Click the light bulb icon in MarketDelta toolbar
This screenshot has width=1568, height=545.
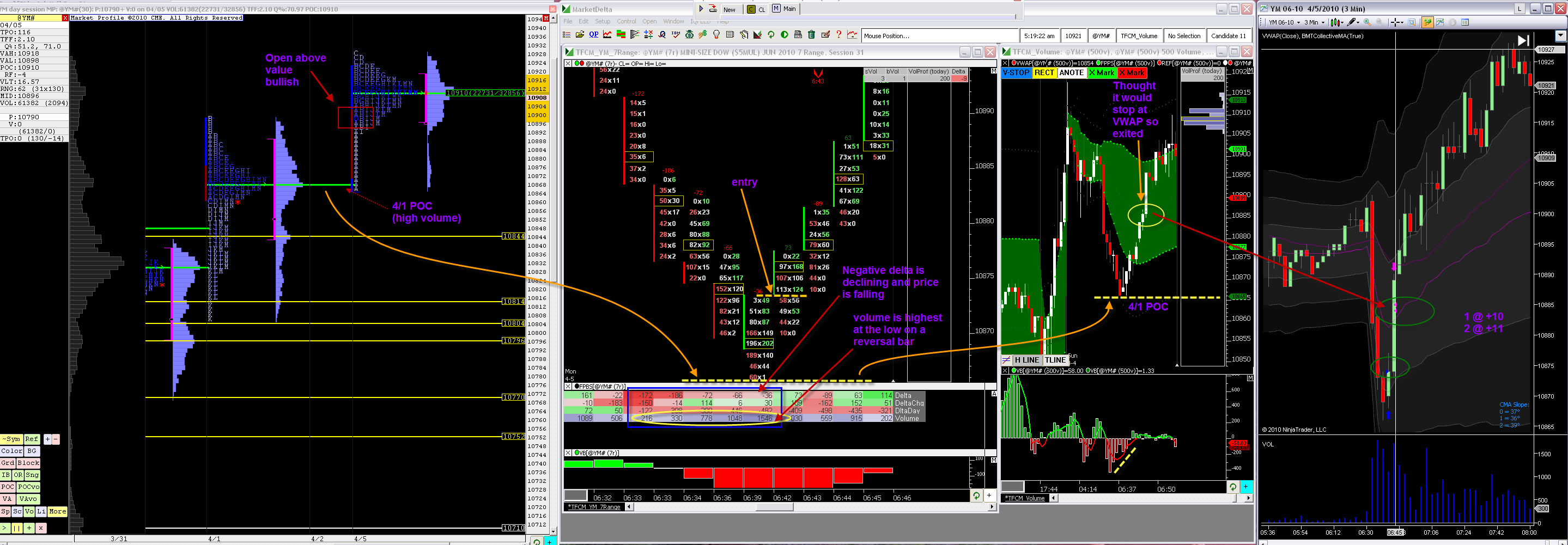click(716, 35)
